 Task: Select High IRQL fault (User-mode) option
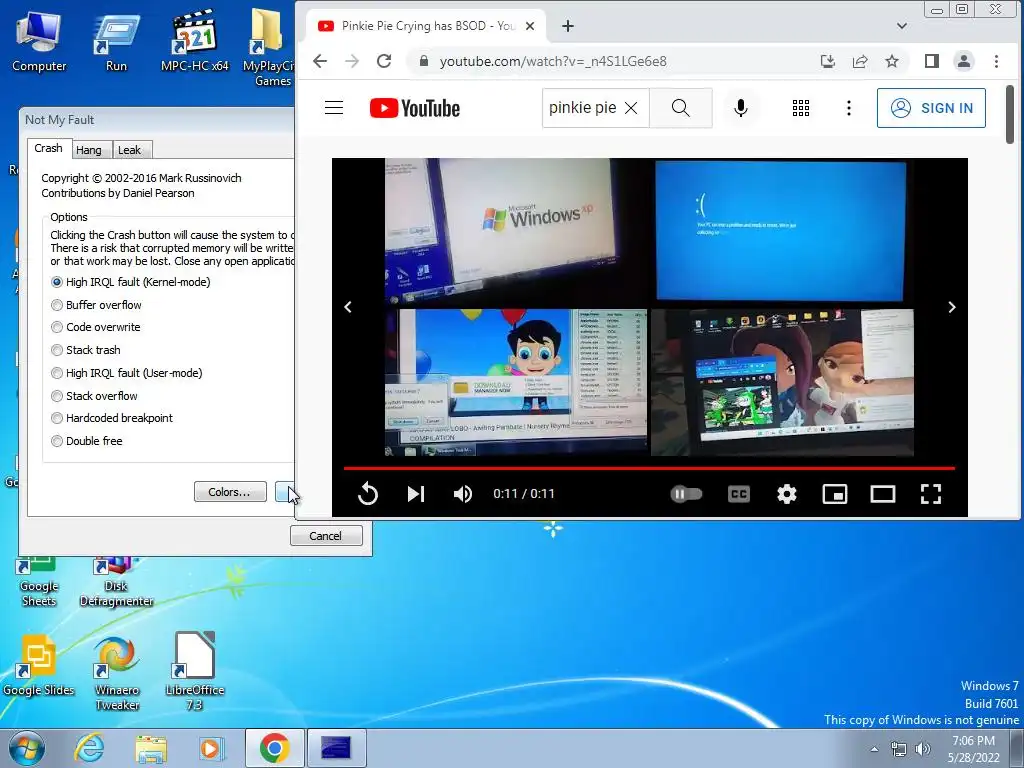127,373
